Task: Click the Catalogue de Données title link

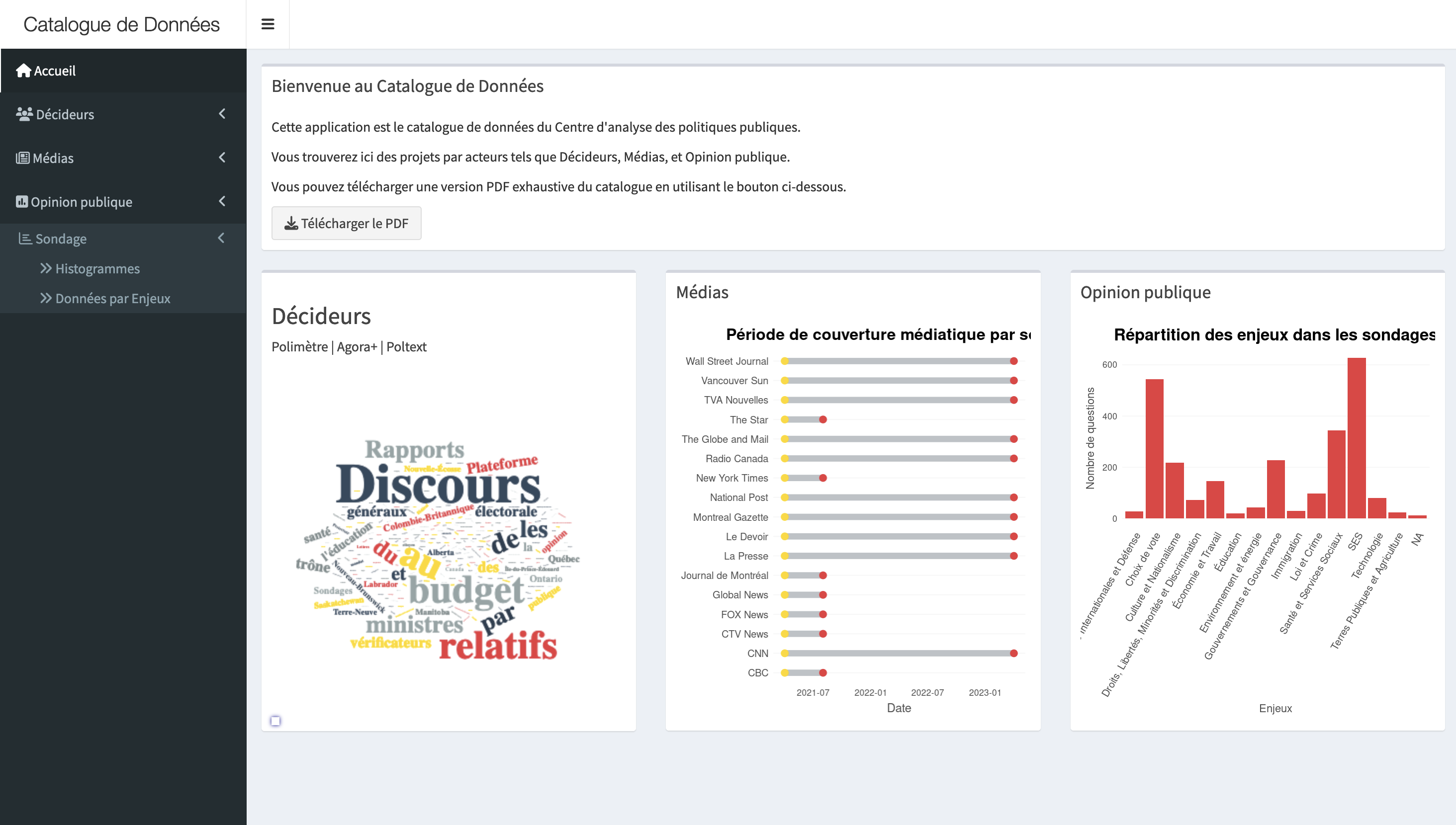Action: coord(121,24)
